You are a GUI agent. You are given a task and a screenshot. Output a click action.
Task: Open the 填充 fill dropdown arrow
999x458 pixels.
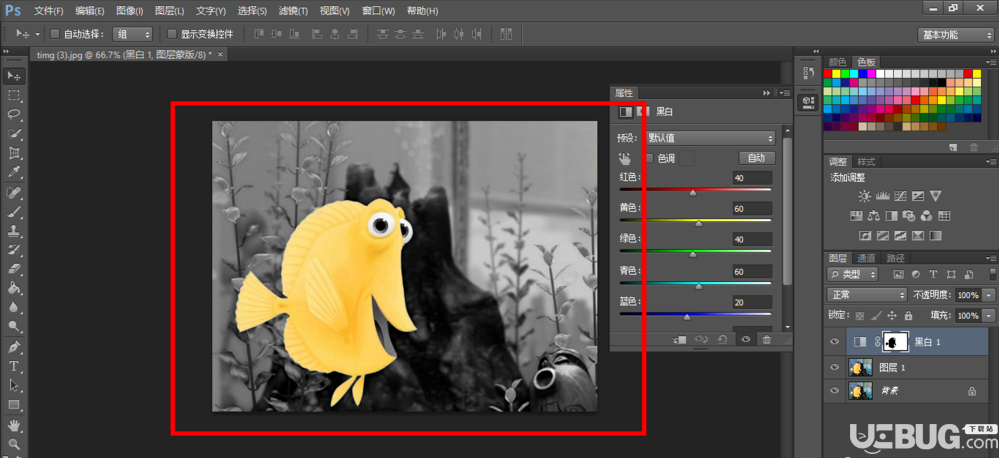click(x=989, y=315)
